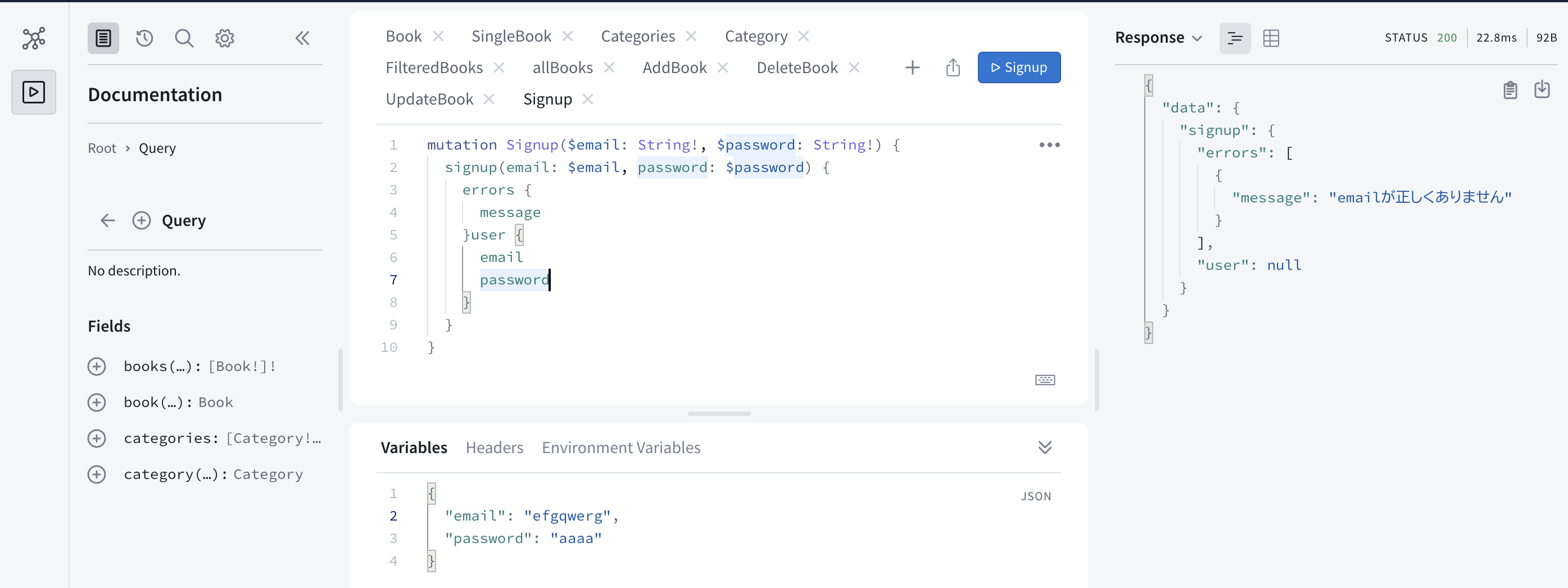The height and width of the screenshot is (588, 1568).
Task: Open the Environment Variables tab
Action: point(621,447)
